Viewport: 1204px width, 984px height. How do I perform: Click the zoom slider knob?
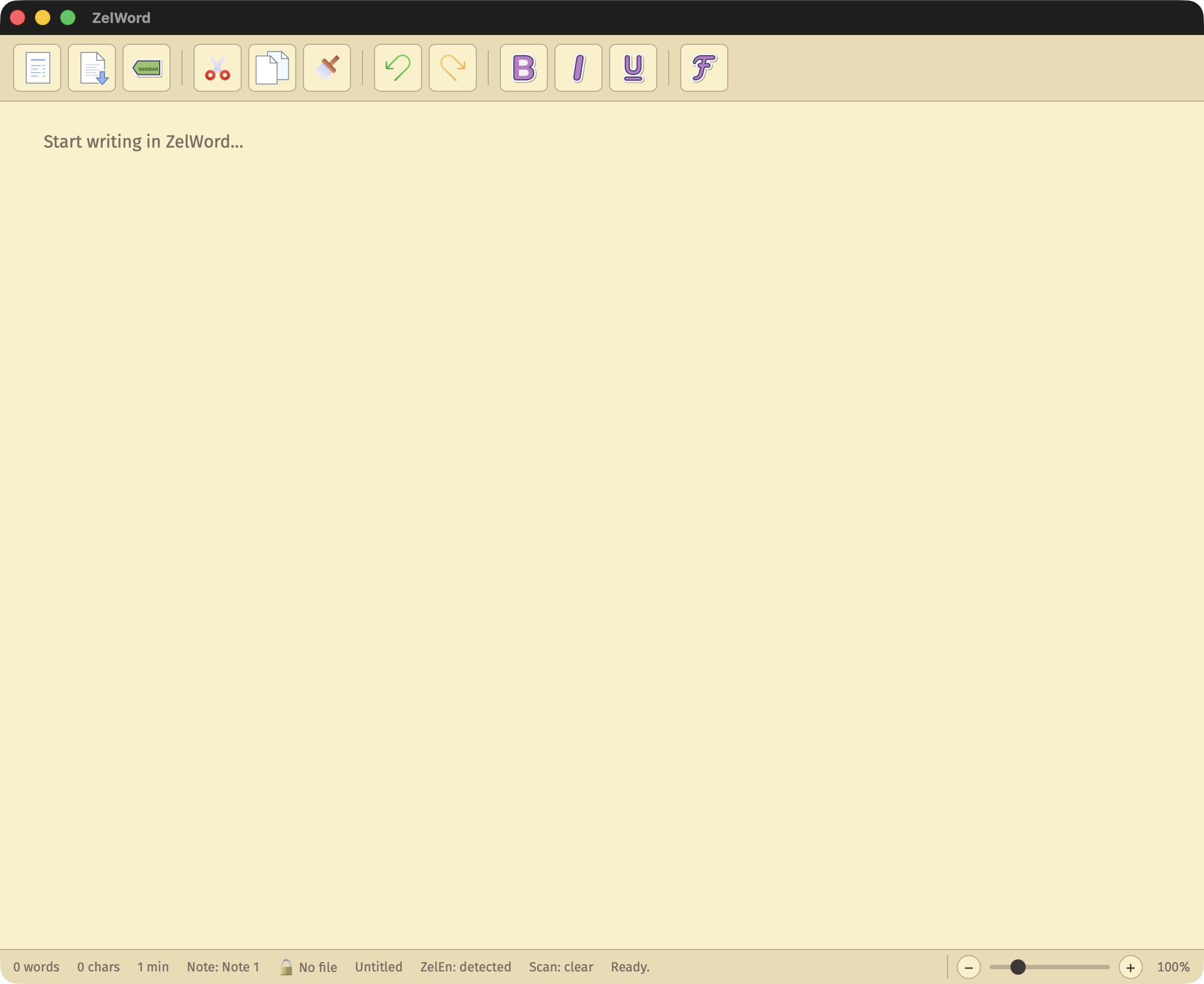coord(1018,967)
